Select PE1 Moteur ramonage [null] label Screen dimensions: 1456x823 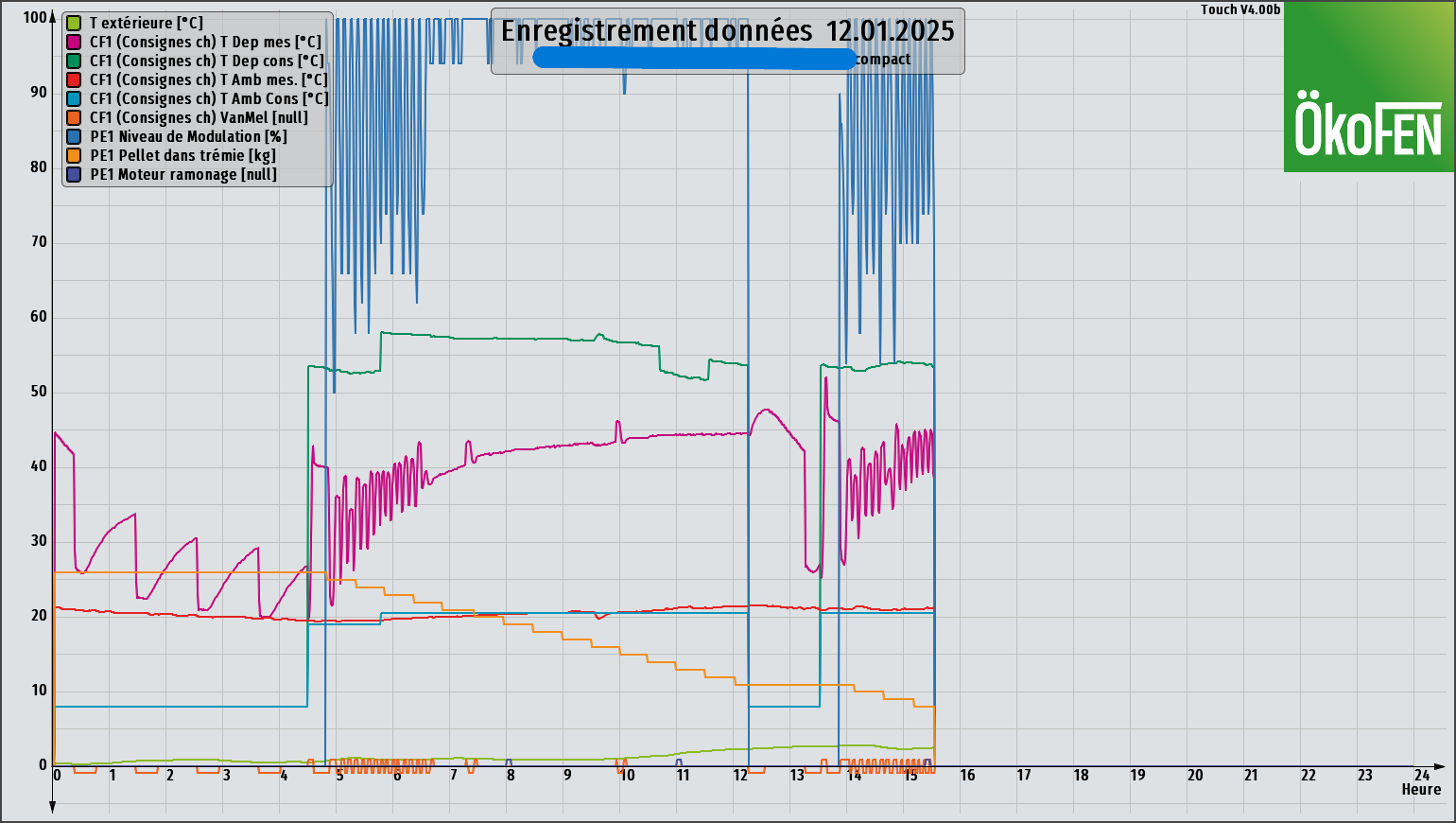183,174
